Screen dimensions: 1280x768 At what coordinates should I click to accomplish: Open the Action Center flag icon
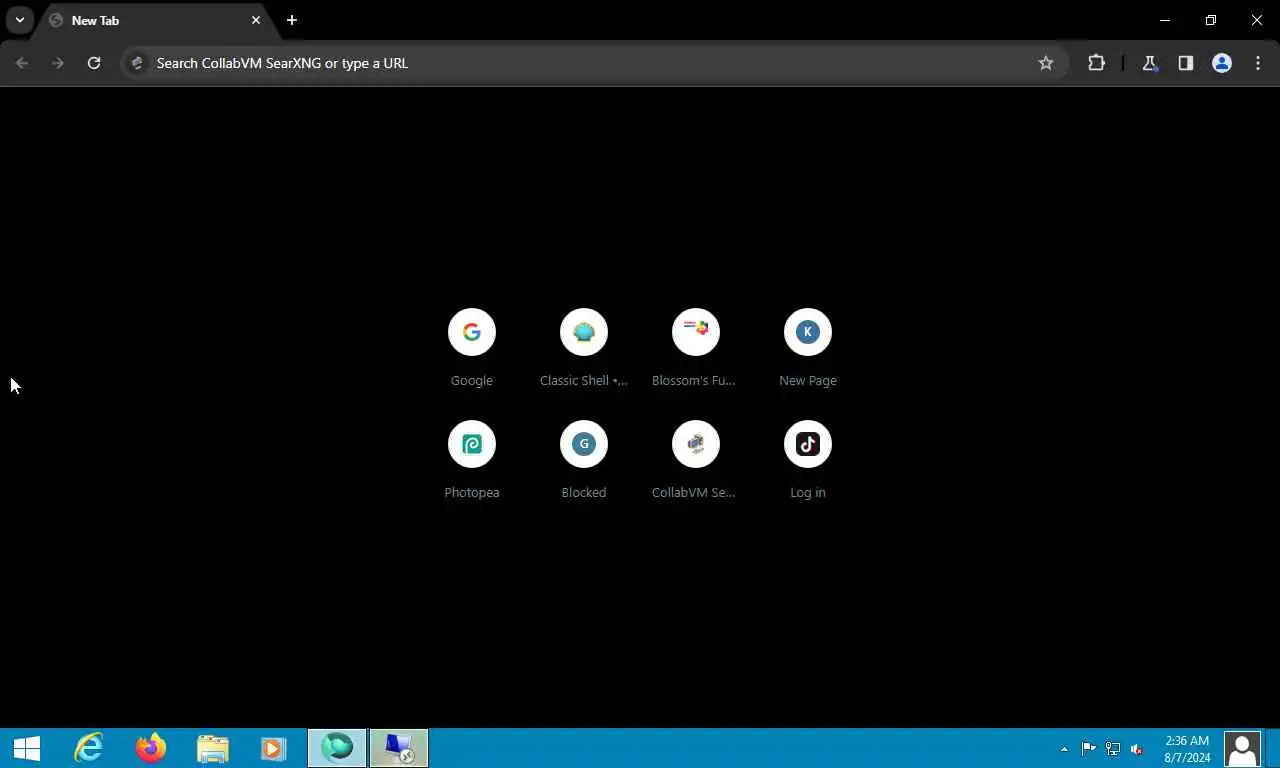[x=1088, y=749]
